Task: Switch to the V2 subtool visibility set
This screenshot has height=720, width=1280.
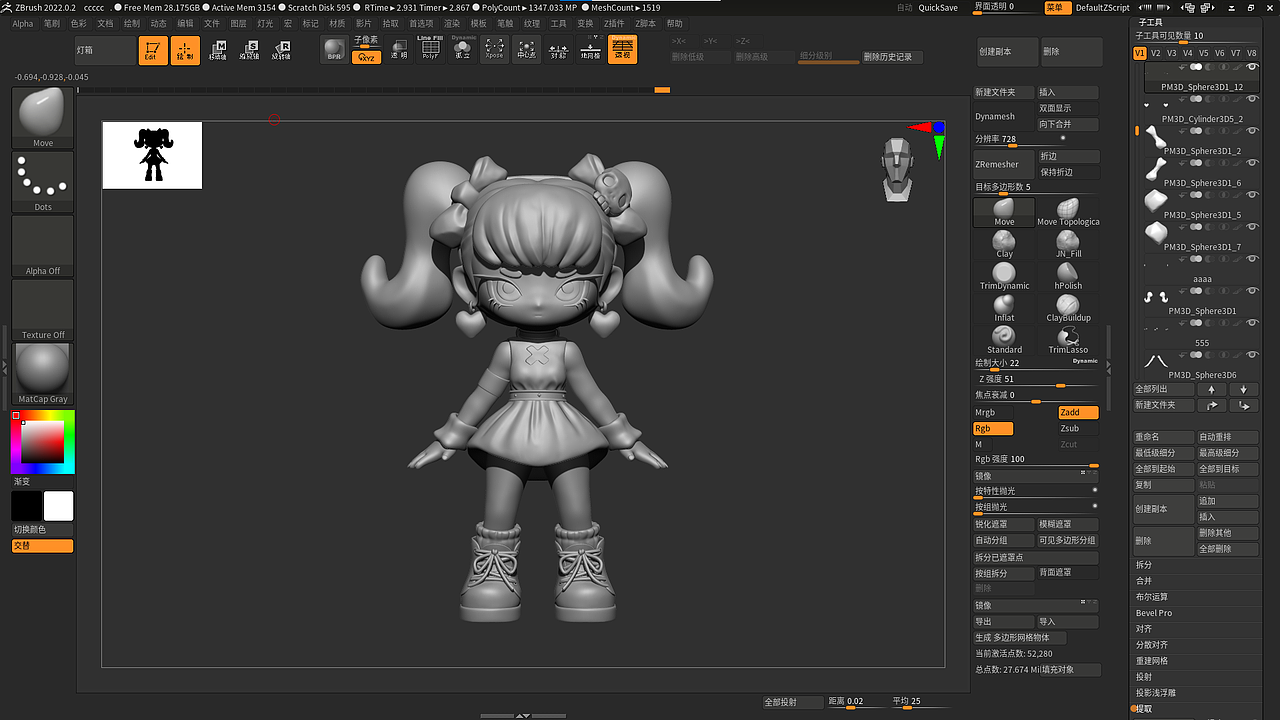Action: click(x=1156, y=53)
